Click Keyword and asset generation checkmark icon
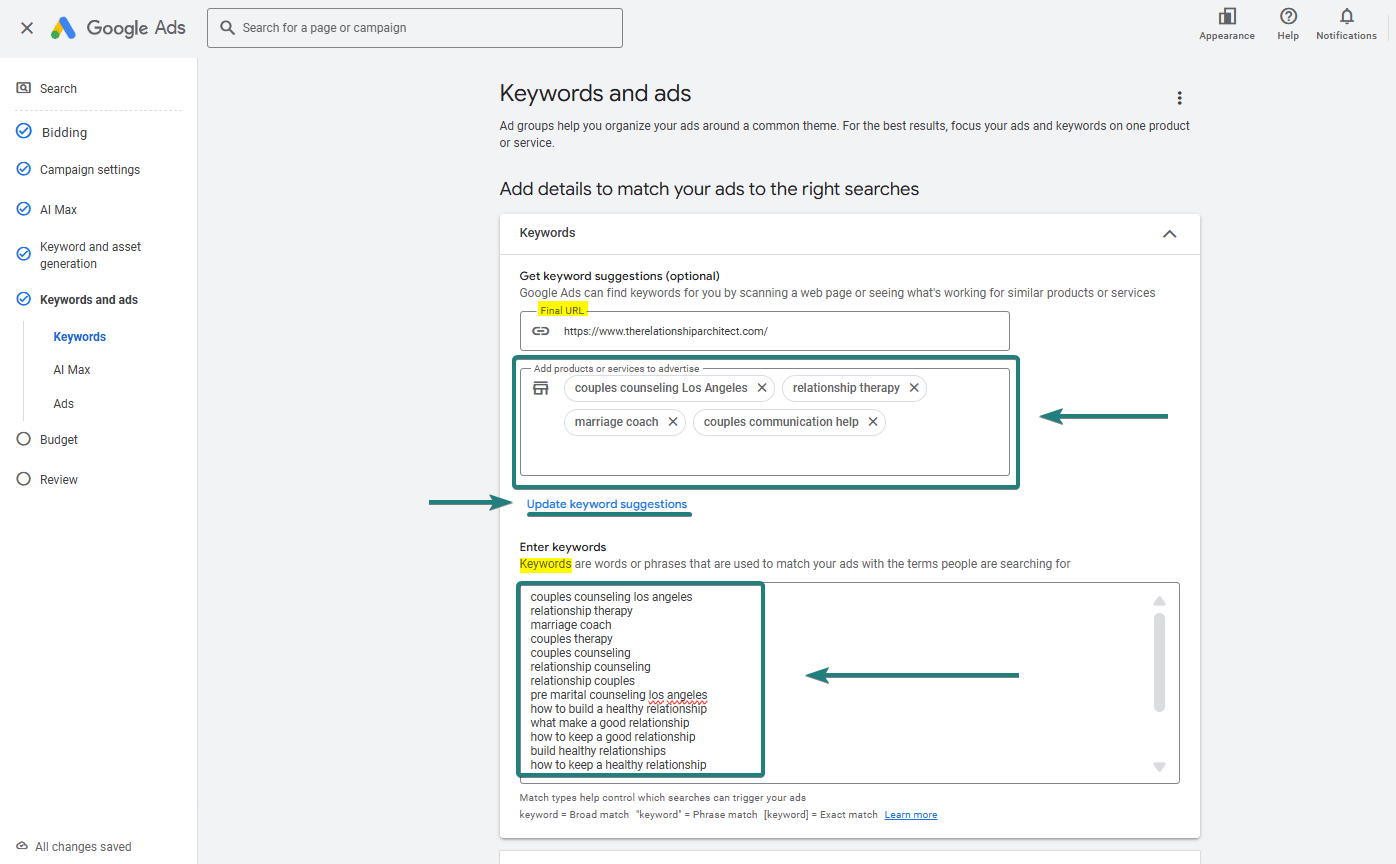 [x=24, y=254]
